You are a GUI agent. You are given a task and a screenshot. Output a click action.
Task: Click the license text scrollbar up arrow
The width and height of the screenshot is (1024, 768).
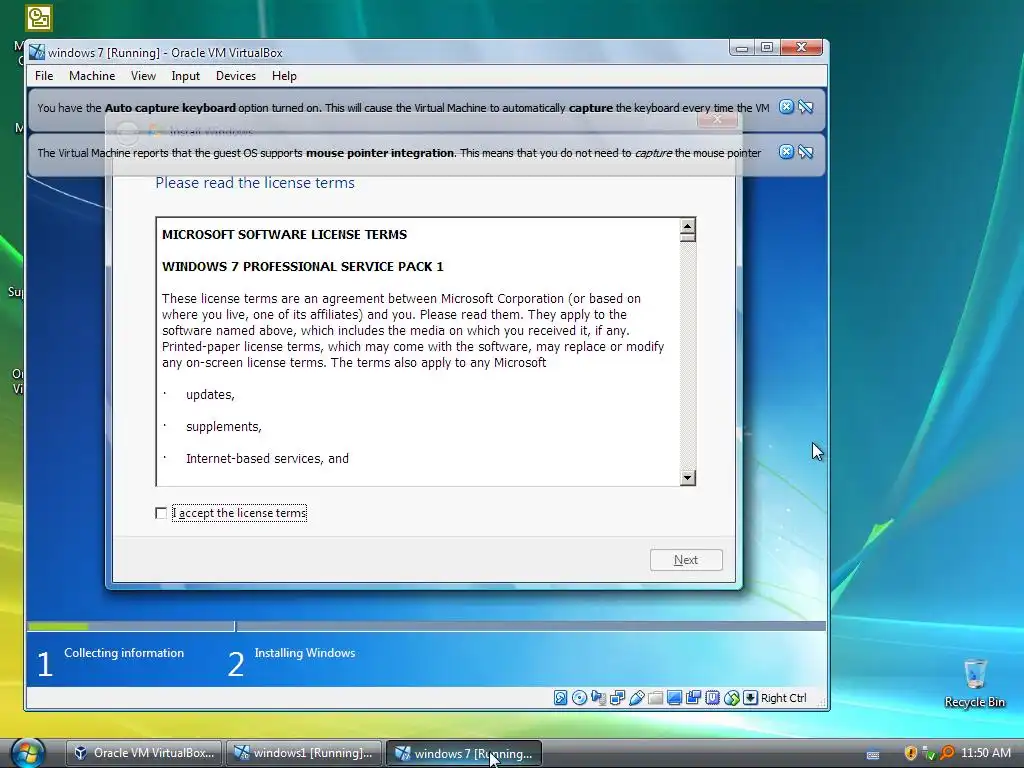click(687, 227)
